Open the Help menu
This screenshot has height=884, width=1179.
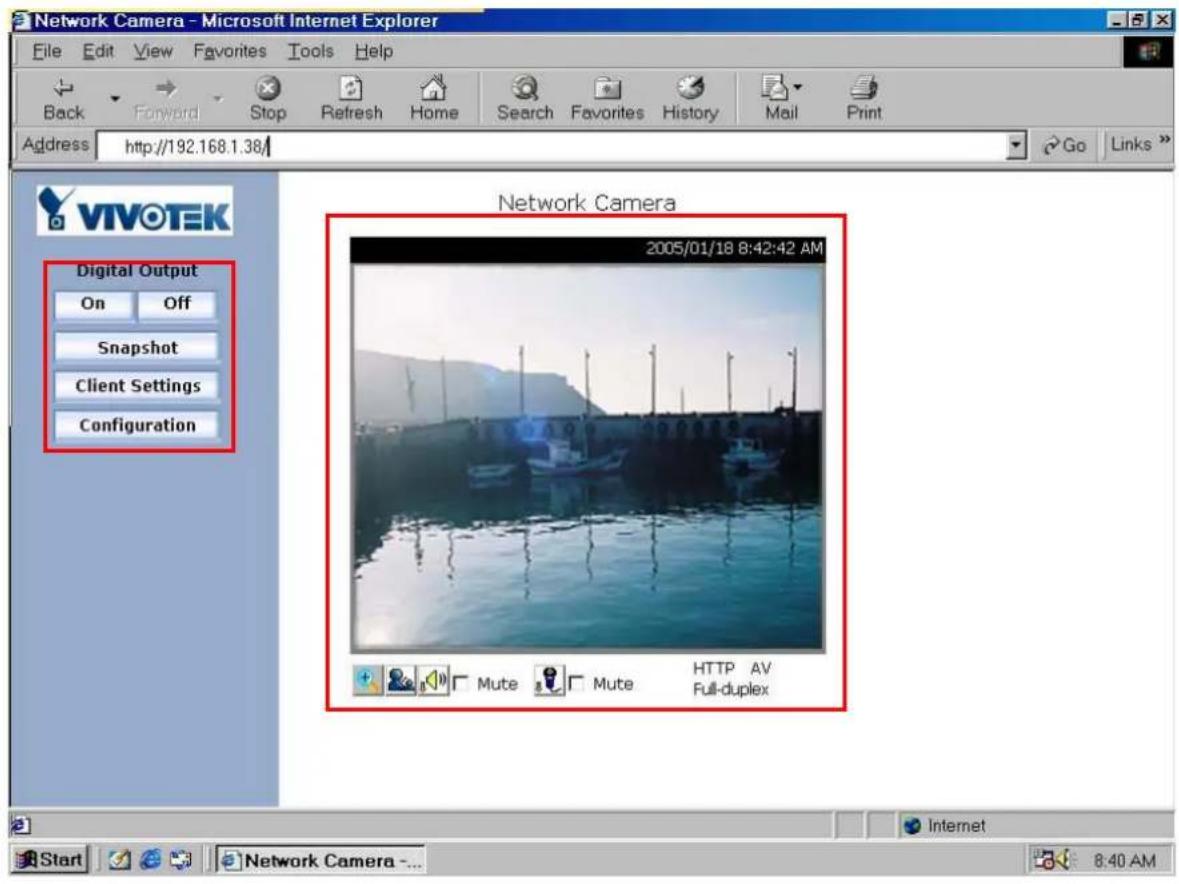374,51
